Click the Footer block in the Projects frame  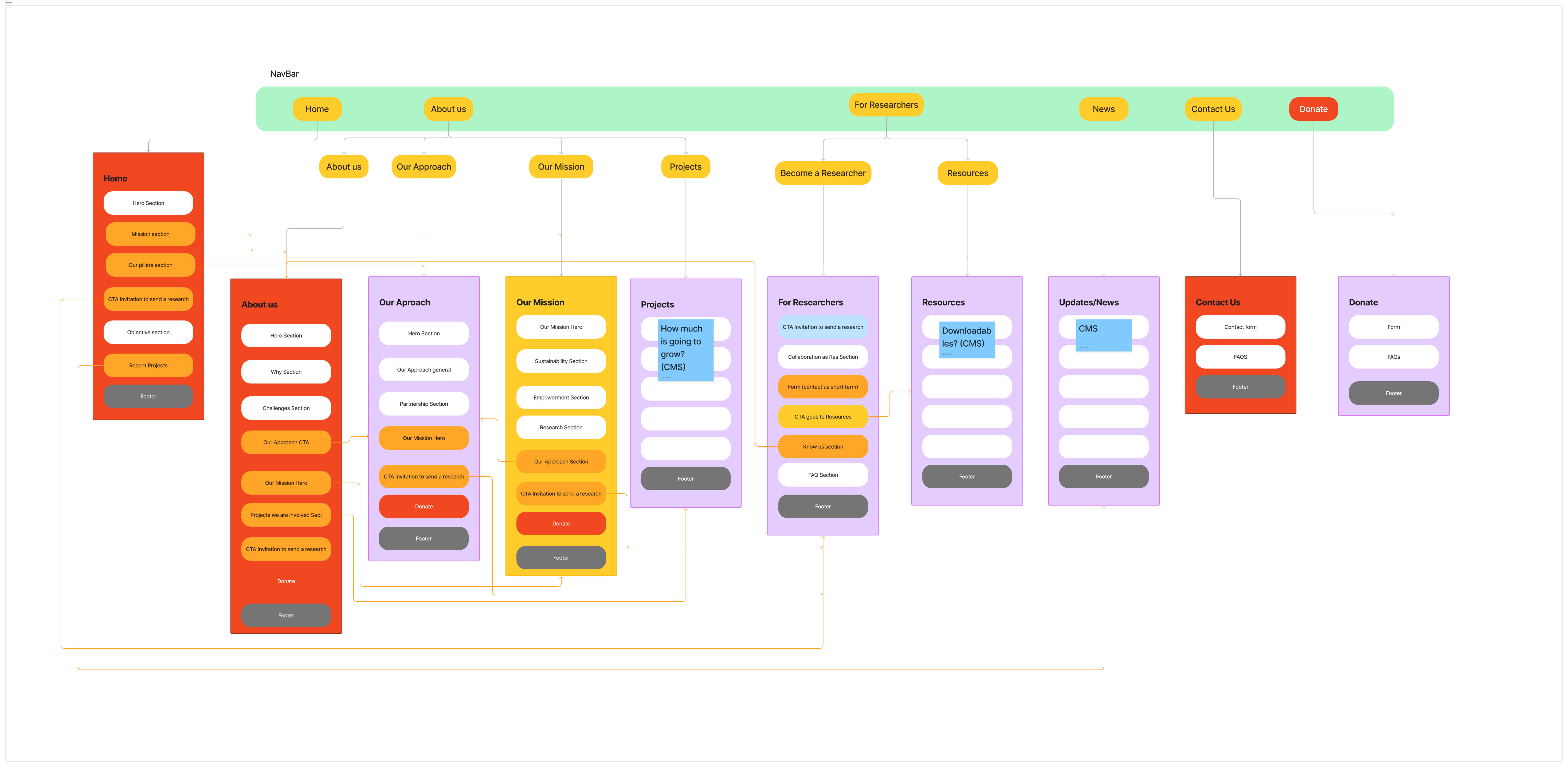click(x=685, y=479)
